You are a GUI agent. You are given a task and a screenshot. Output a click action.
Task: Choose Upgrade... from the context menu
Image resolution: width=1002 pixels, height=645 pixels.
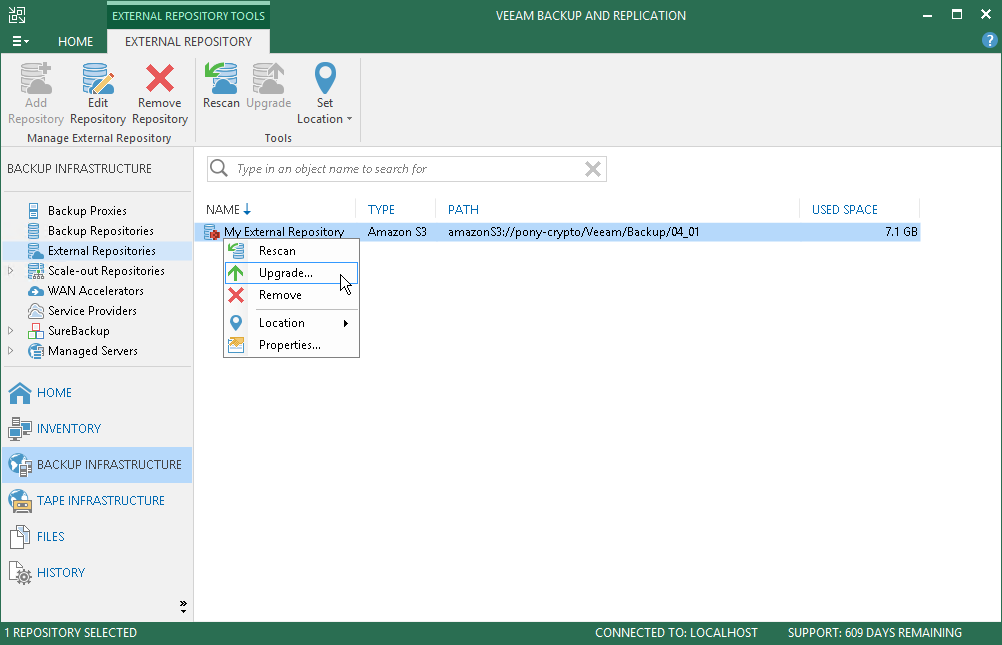tap(291, 273)
